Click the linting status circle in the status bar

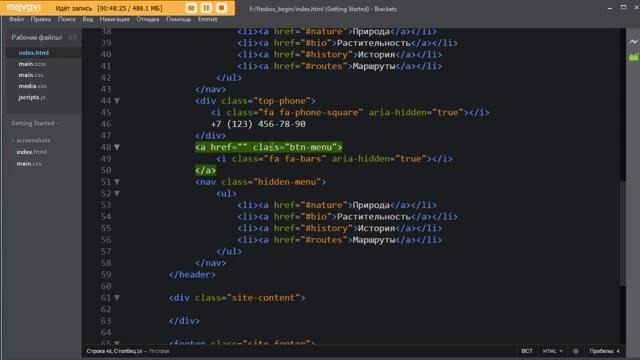tap(576, 351)
